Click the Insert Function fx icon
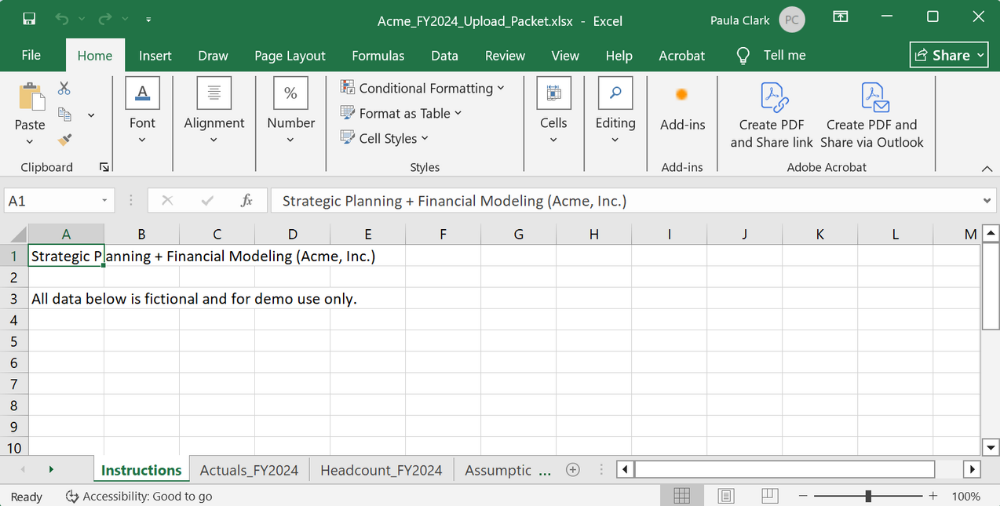 246,201
